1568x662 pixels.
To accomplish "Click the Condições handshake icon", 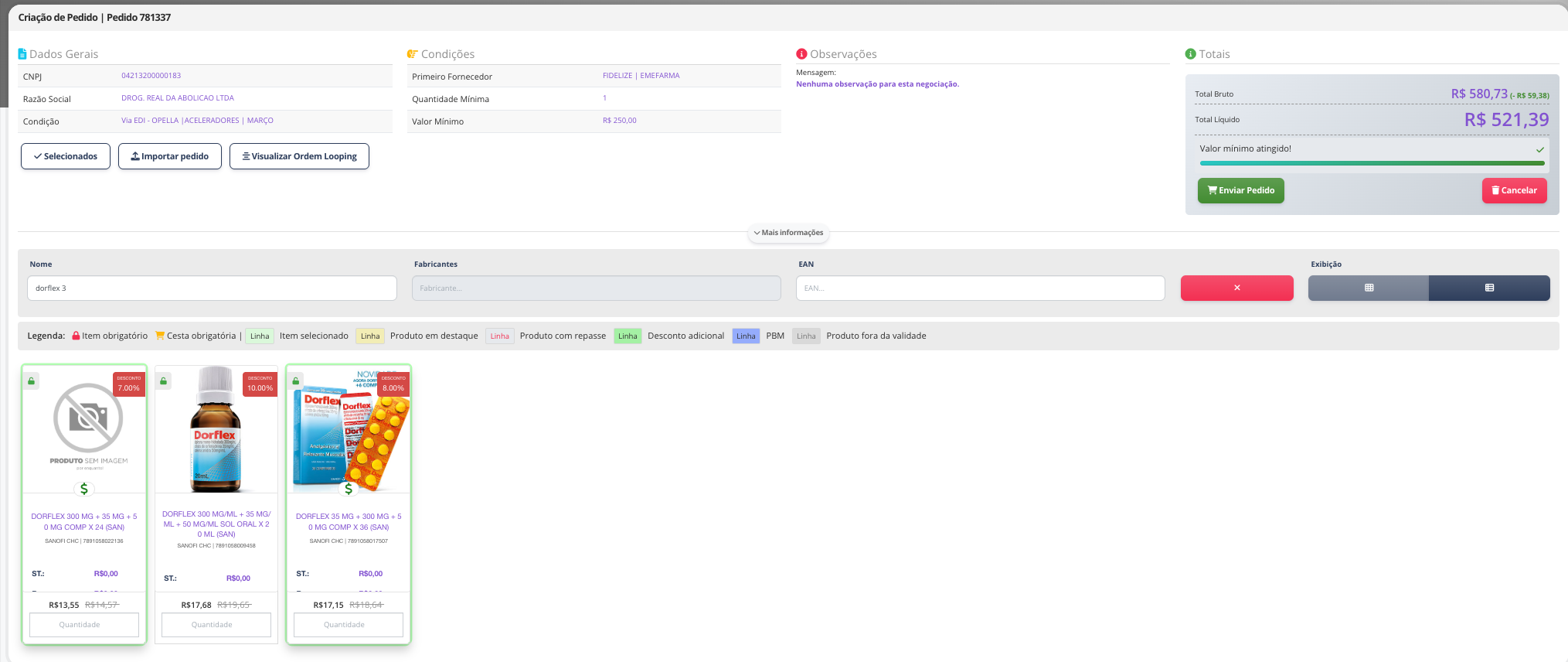I will [x=413, y=54].
